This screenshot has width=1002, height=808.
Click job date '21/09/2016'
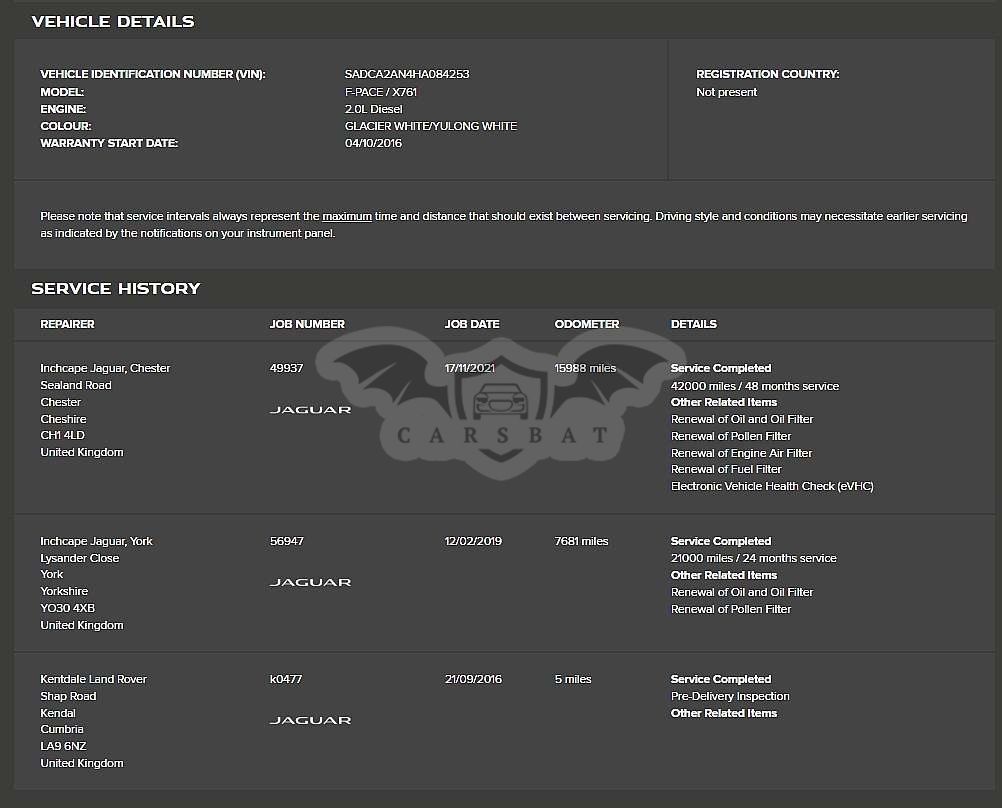[474, 680]
